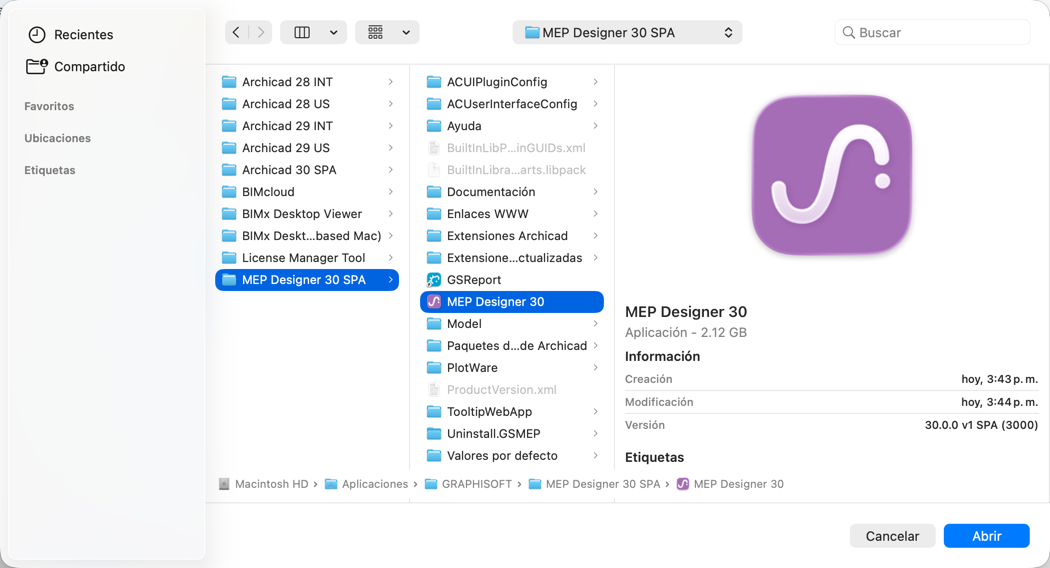Image resolution: width=1050 pixels, height=568 pixels.
Task: Click MEP Designer 30 SPA in path bar
Action: click(x=595, y=484)
